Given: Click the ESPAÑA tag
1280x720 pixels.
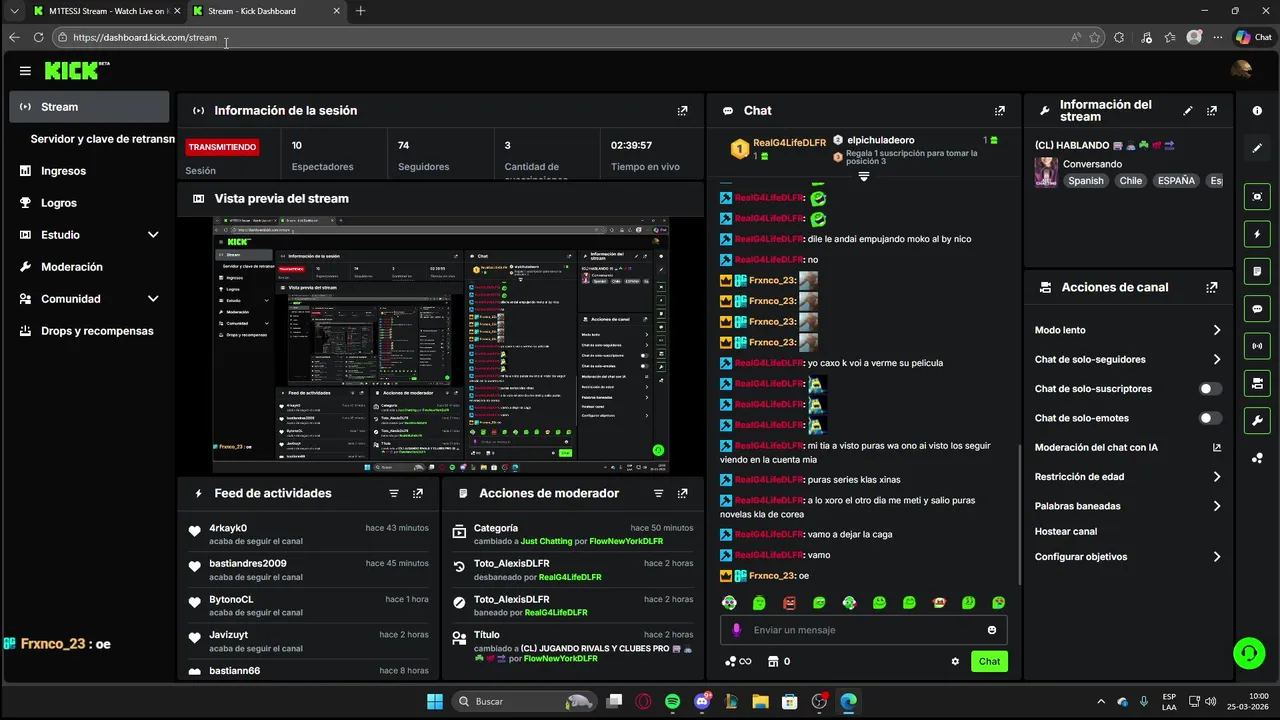Looking at the screenshot, I should (x=1176, y=181).
